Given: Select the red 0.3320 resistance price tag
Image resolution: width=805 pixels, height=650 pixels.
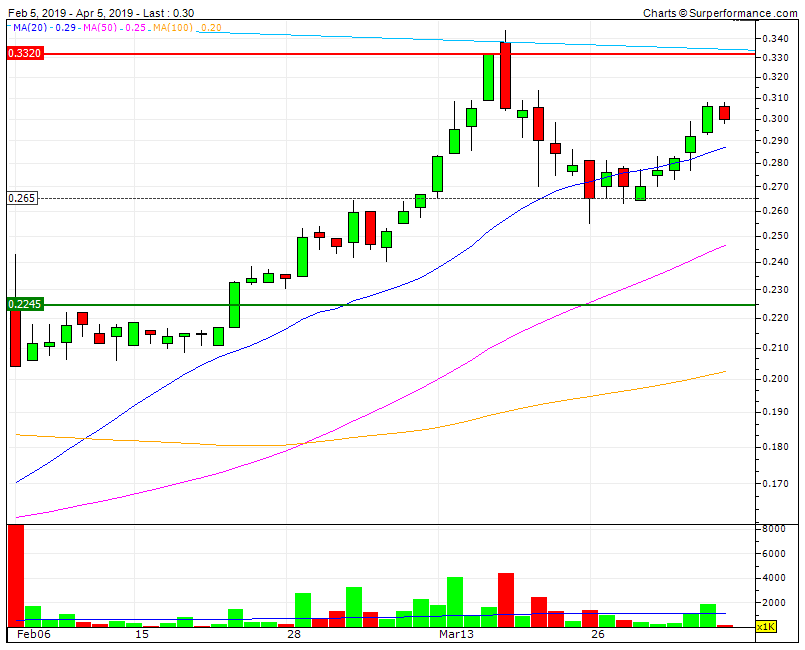Looking at the screenshot, I should click(25, 53).
